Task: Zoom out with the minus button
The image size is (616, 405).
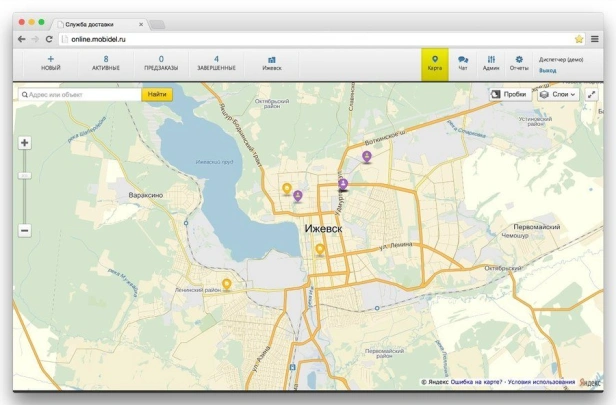Action: click(x=24, y=230)
